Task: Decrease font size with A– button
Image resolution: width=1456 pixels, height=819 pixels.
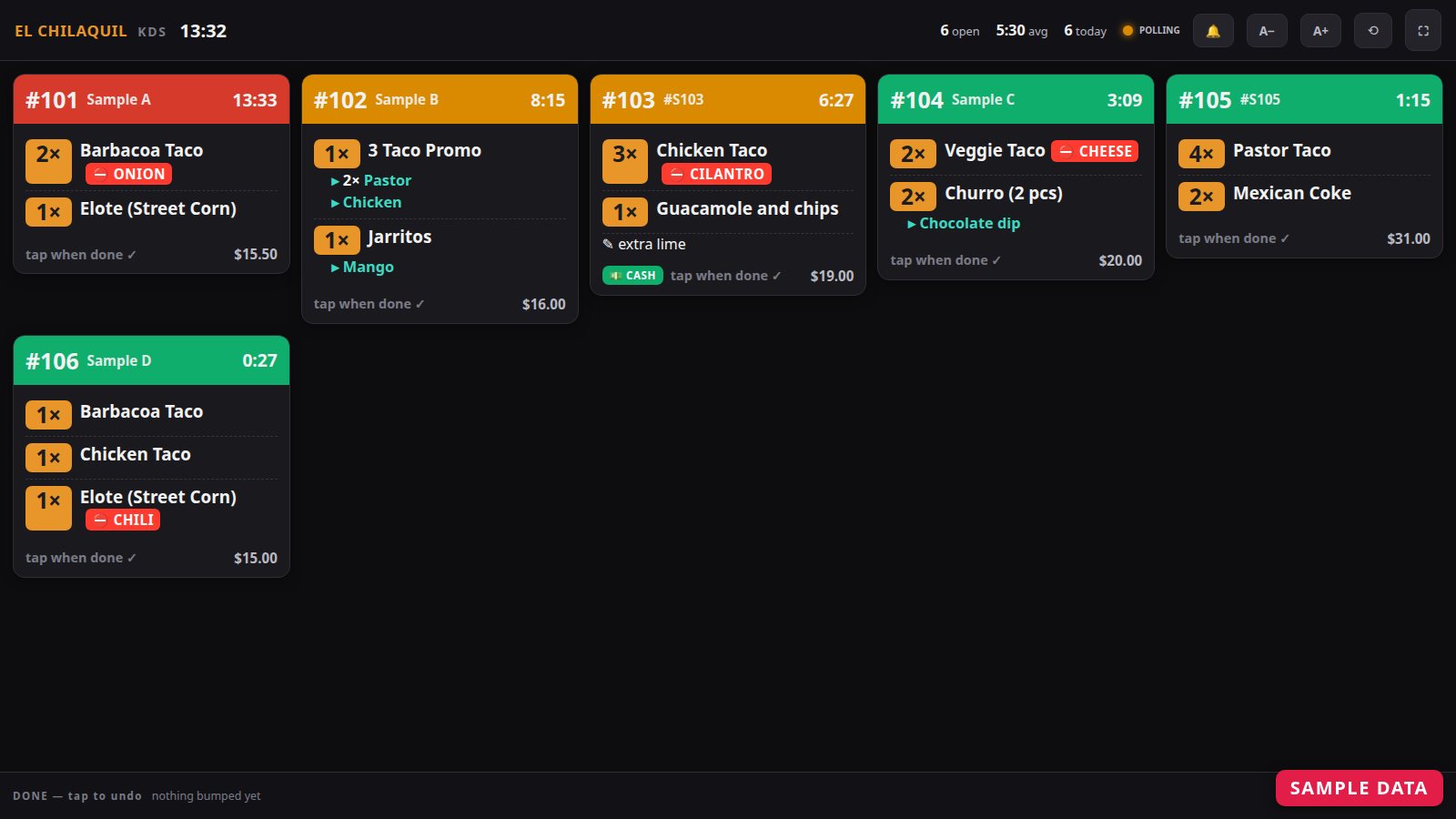Action: click(x=1267, y=31)
